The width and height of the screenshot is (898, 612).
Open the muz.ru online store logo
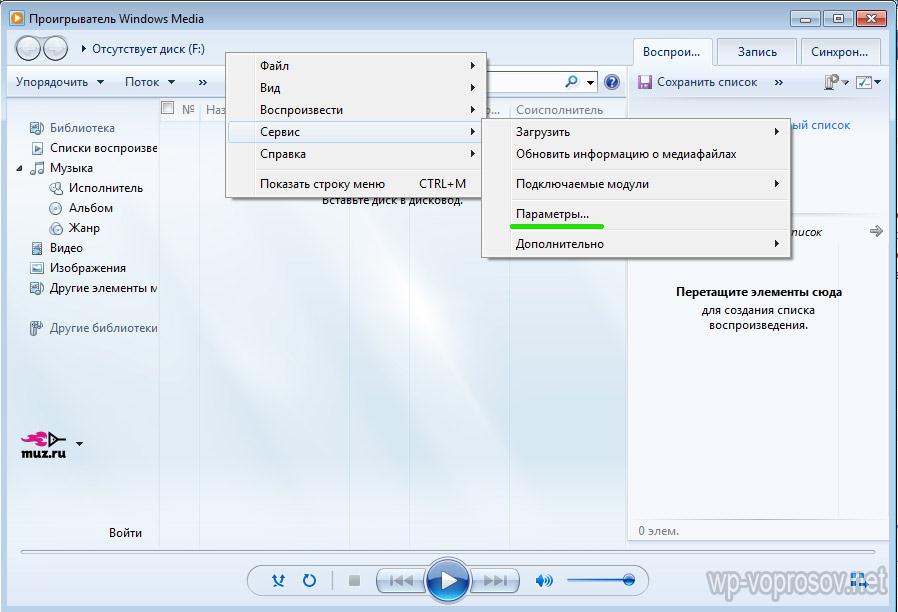(44, 445)
